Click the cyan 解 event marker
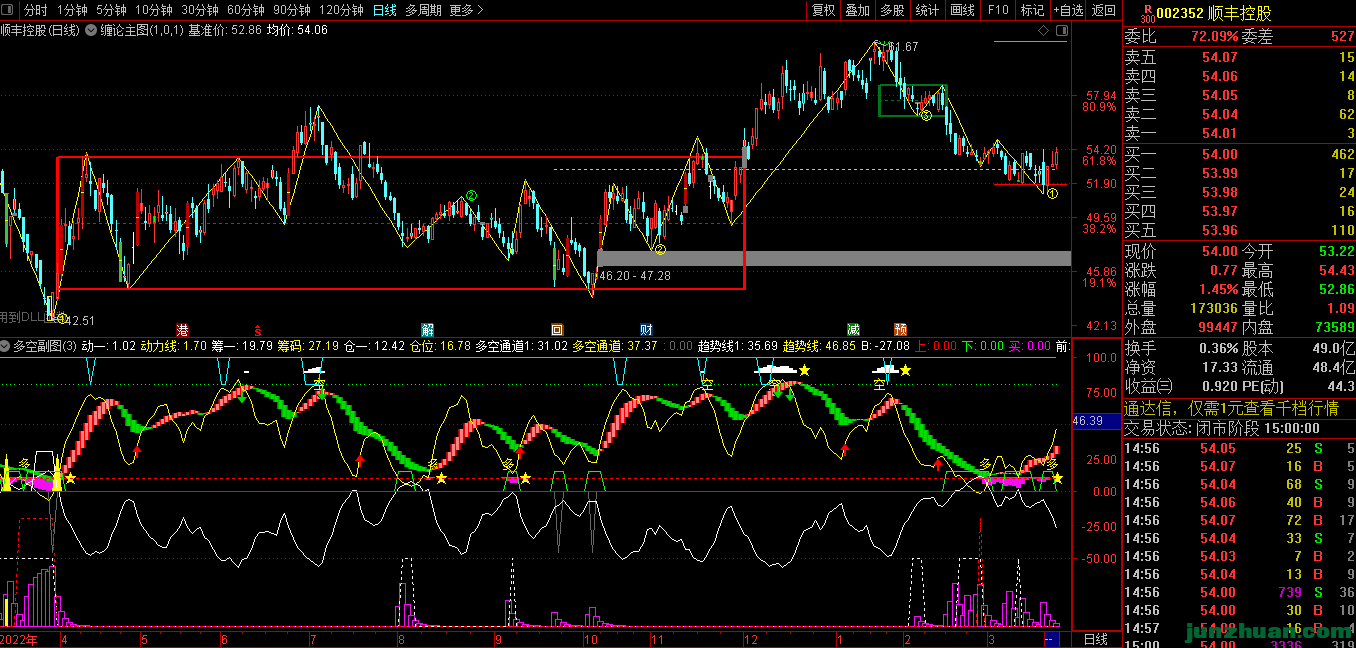1356x648 pixels. [x=428, y=329]
